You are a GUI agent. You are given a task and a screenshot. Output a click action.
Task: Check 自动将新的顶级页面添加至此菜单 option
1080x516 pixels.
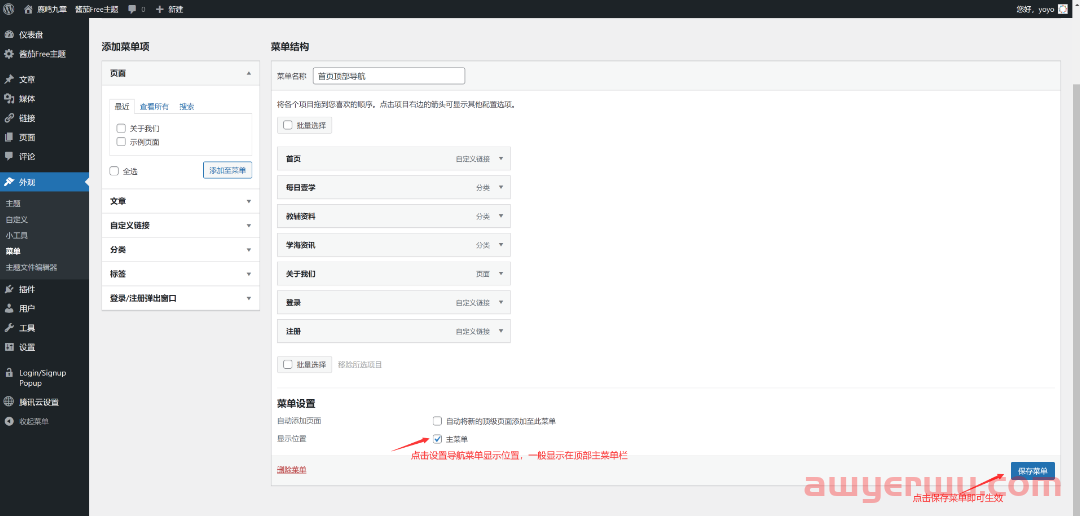(x=437, y=420)
